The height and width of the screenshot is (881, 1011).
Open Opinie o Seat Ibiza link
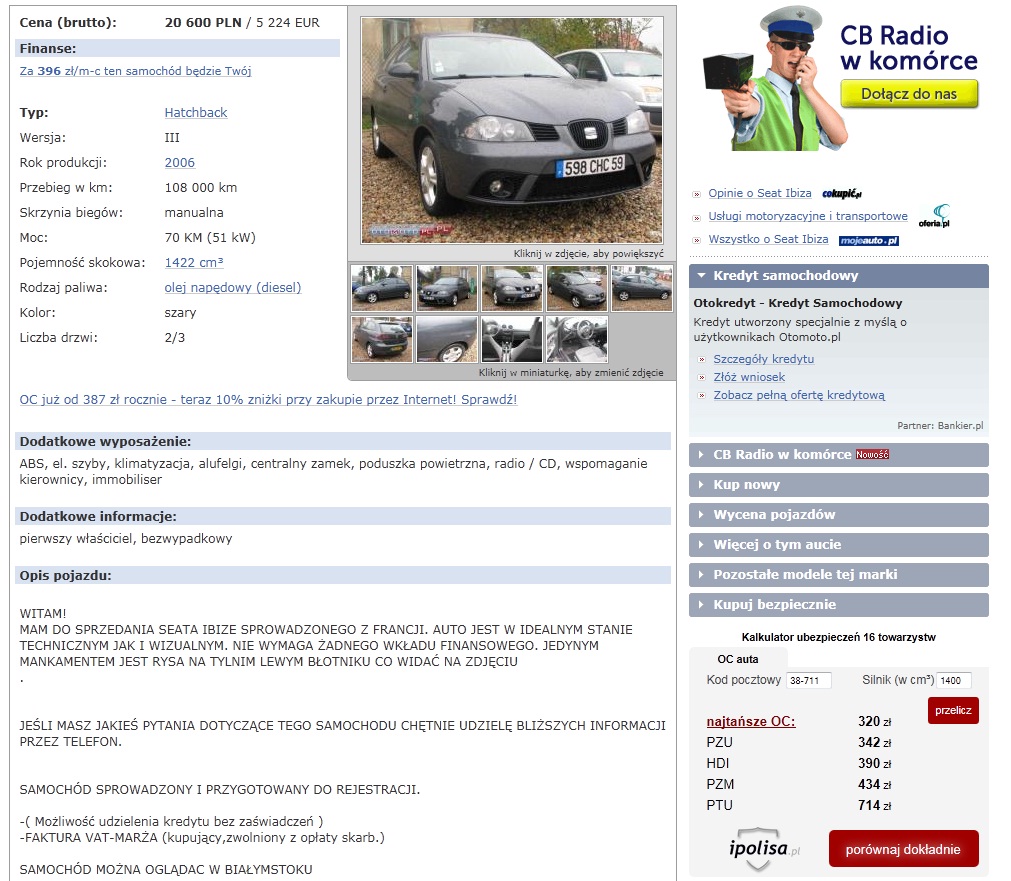pos(760,193)
